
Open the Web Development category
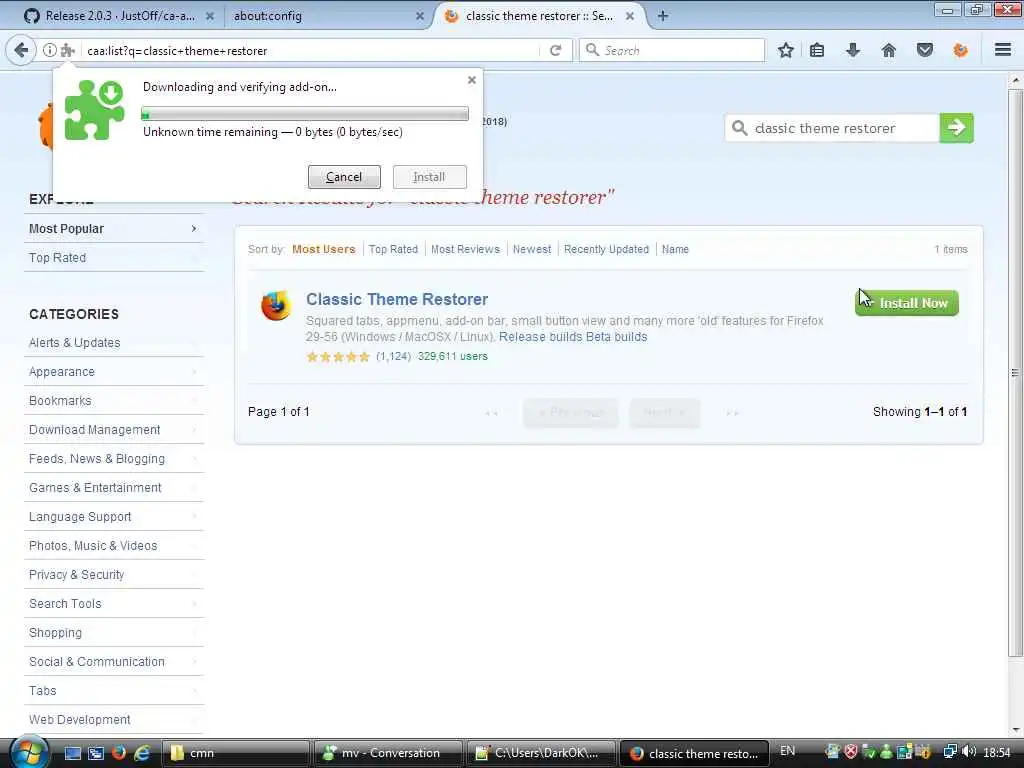tap(113, 720)
